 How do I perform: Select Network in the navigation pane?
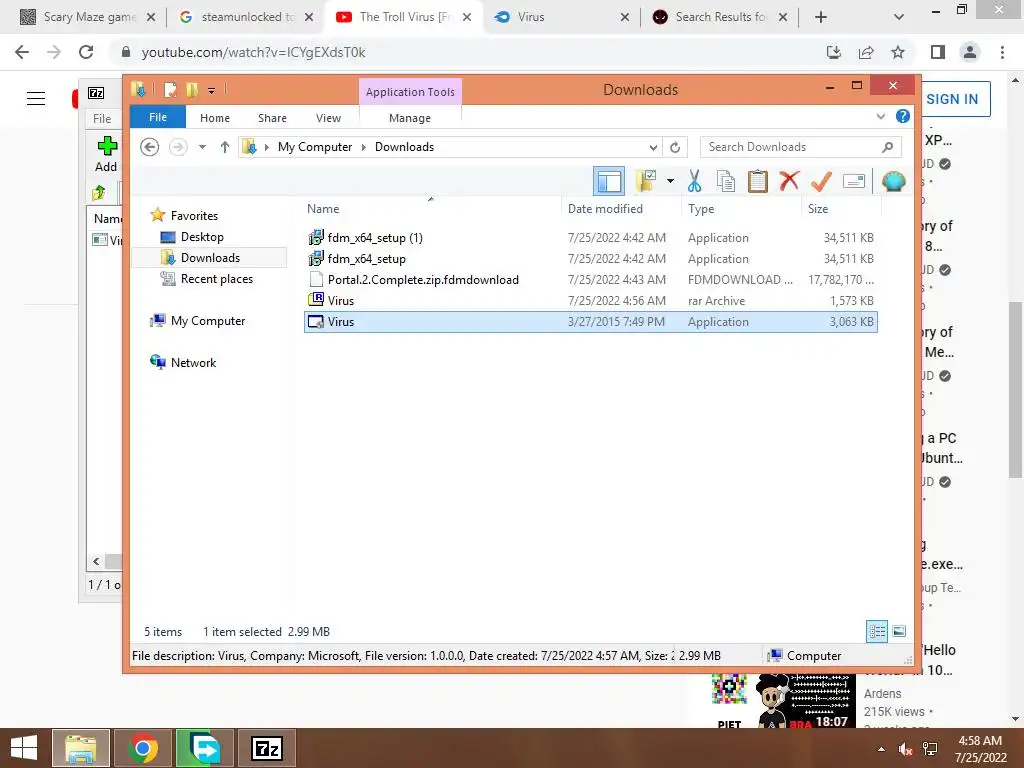coord(193,362)
